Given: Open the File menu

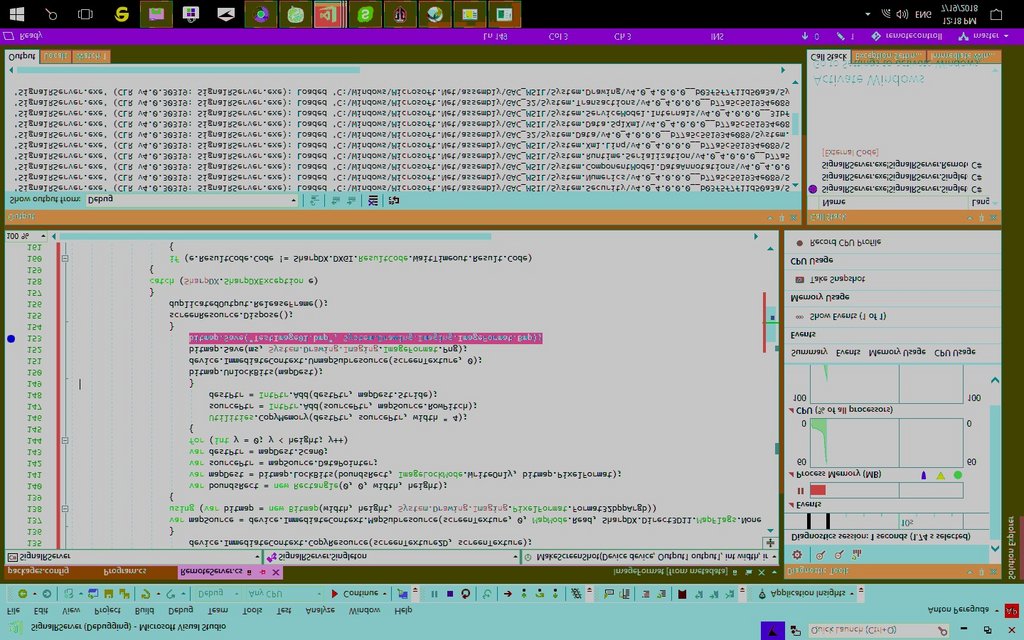Looking at the screenshot, I should pos(13,610).
